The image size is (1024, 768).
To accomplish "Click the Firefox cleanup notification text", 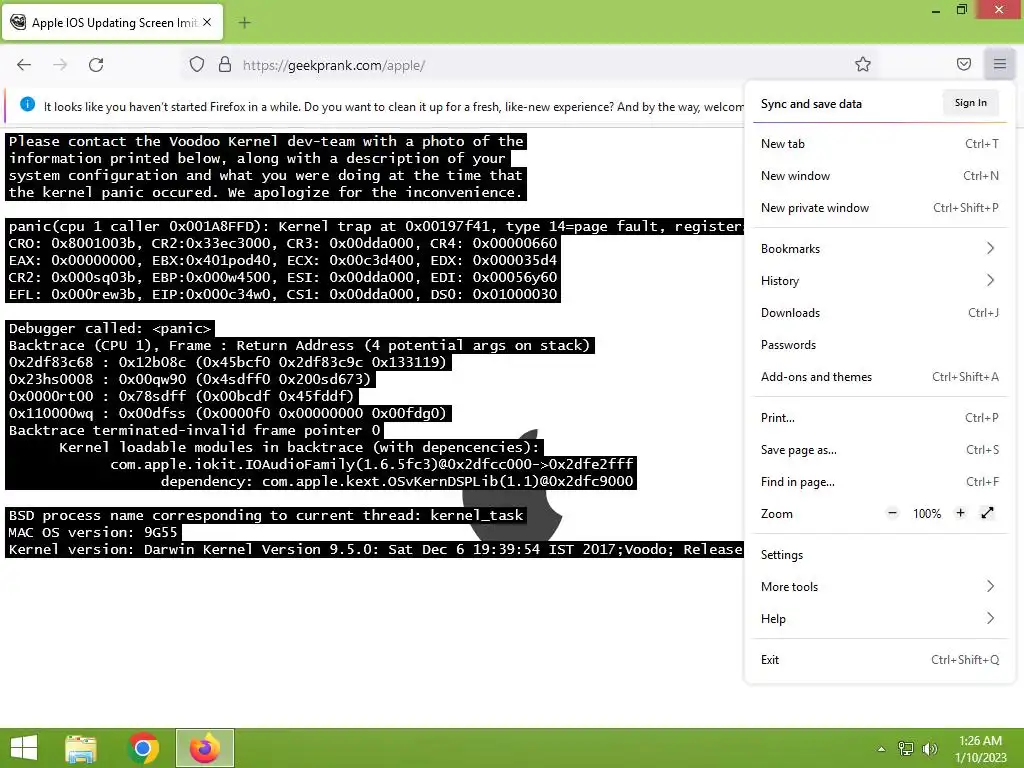I will click(393, 106).
